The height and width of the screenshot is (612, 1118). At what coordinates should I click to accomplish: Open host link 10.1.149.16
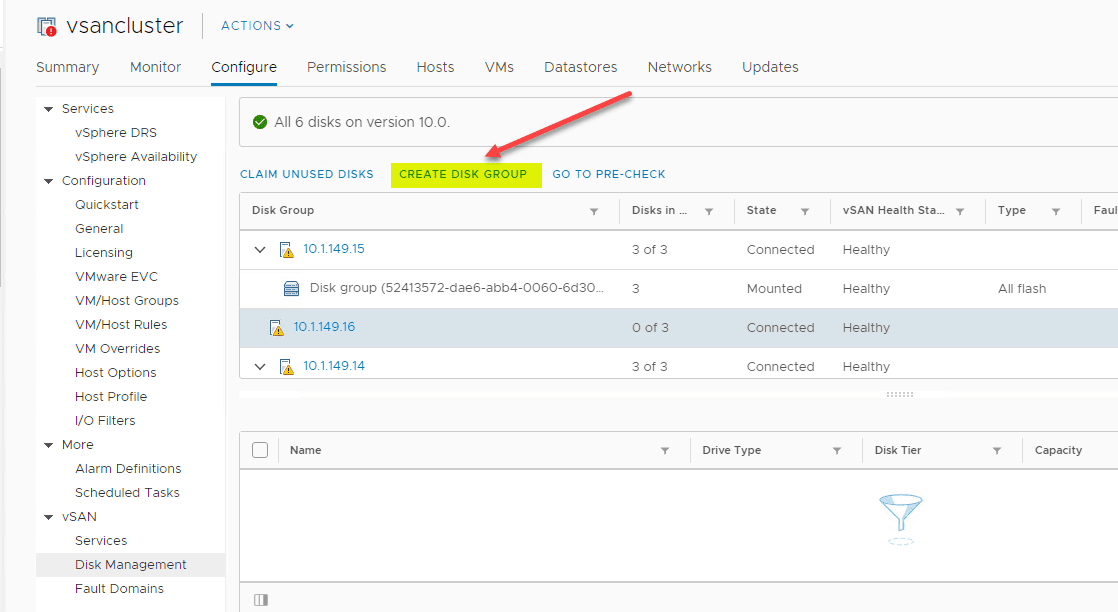pos(324,327)
